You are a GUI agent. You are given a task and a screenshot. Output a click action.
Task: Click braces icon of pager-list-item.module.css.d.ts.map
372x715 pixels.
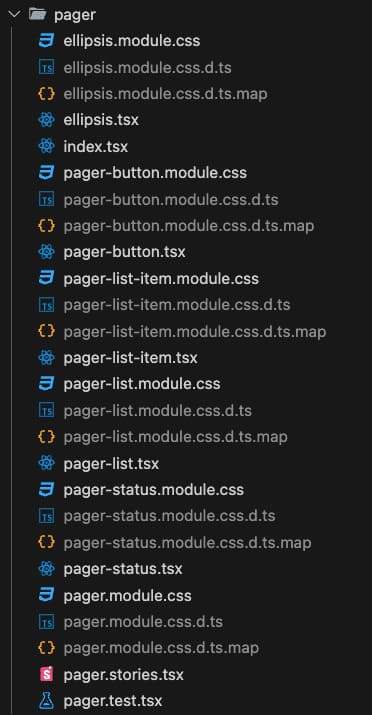[46, 332]
